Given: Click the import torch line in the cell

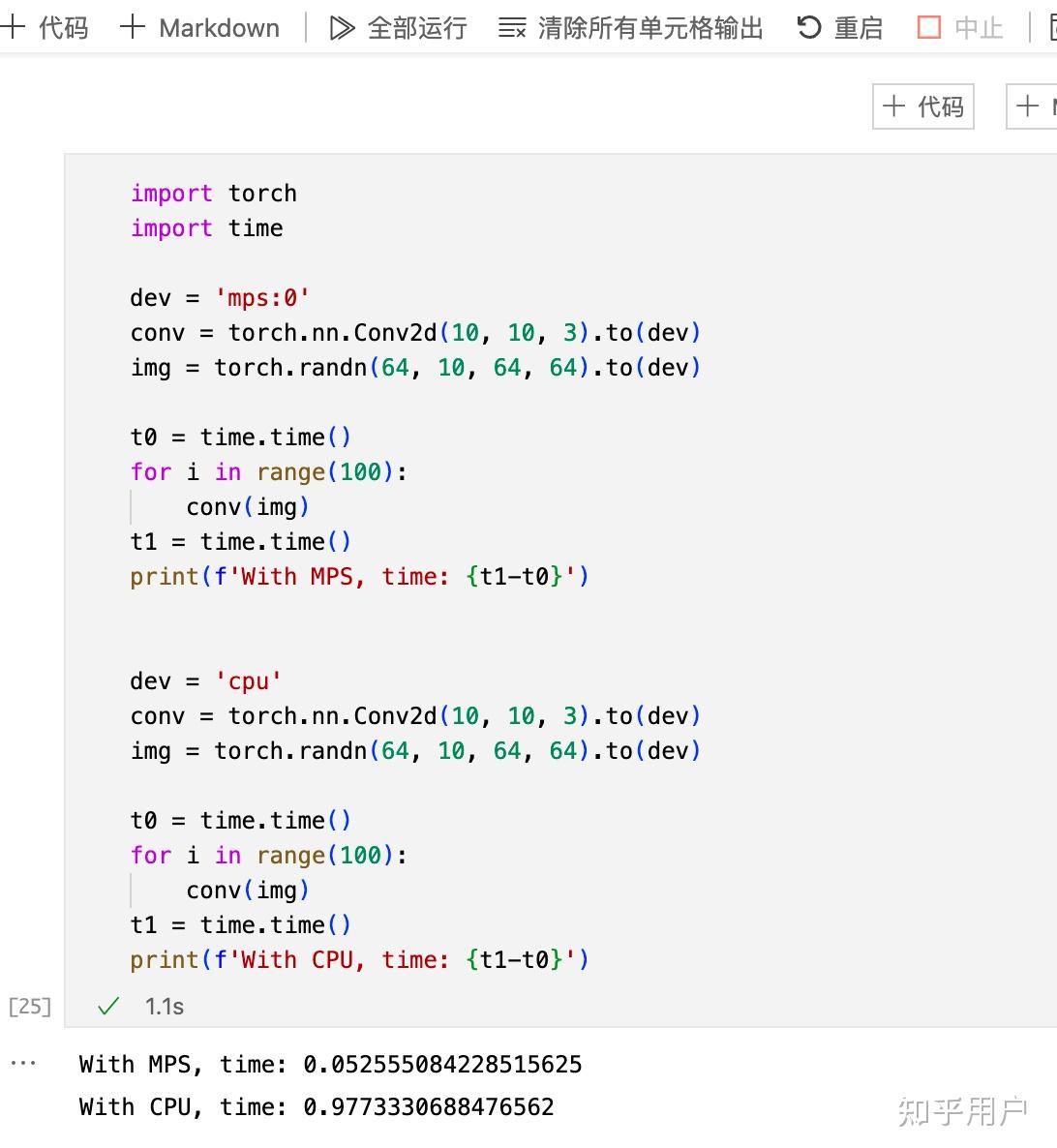Looking at the screenshot, I should [x=214, y=193].
